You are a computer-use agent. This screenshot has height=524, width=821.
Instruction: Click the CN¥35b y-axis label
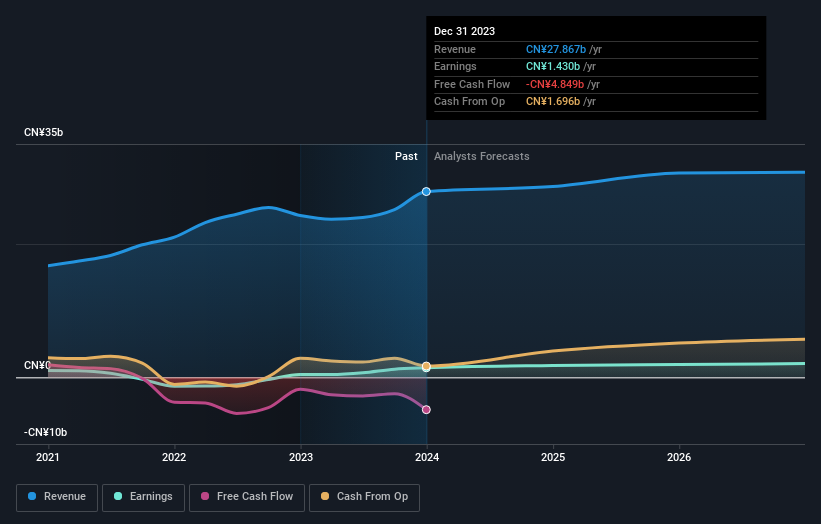[x=43, y=132]
